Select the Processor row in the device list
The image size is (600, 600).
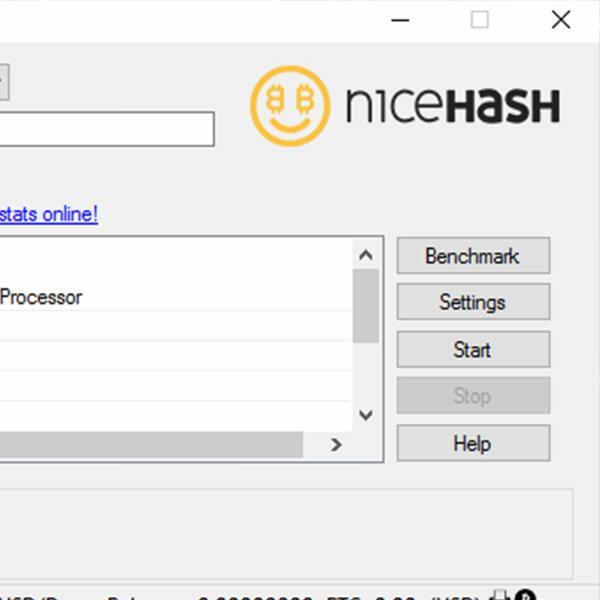176,297
